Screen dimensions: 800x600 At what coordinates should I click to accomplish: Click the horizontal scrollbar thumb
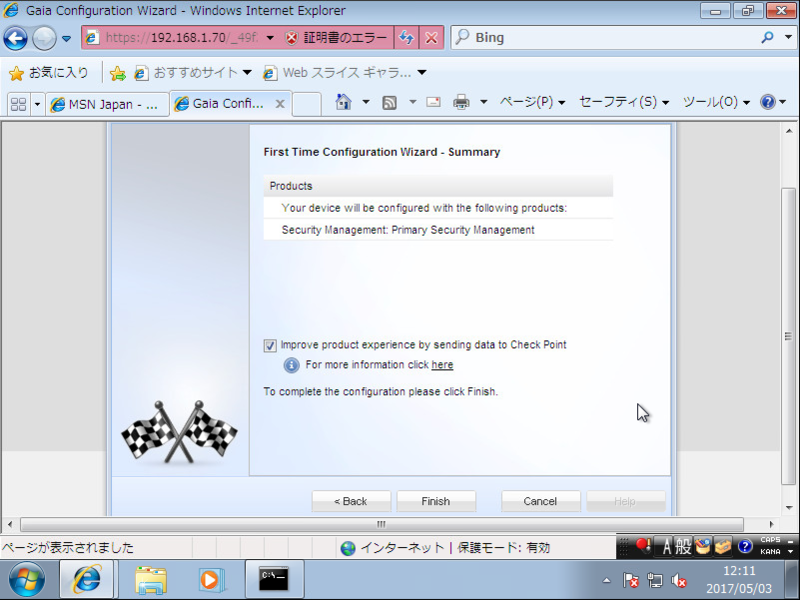click(381, 524)
